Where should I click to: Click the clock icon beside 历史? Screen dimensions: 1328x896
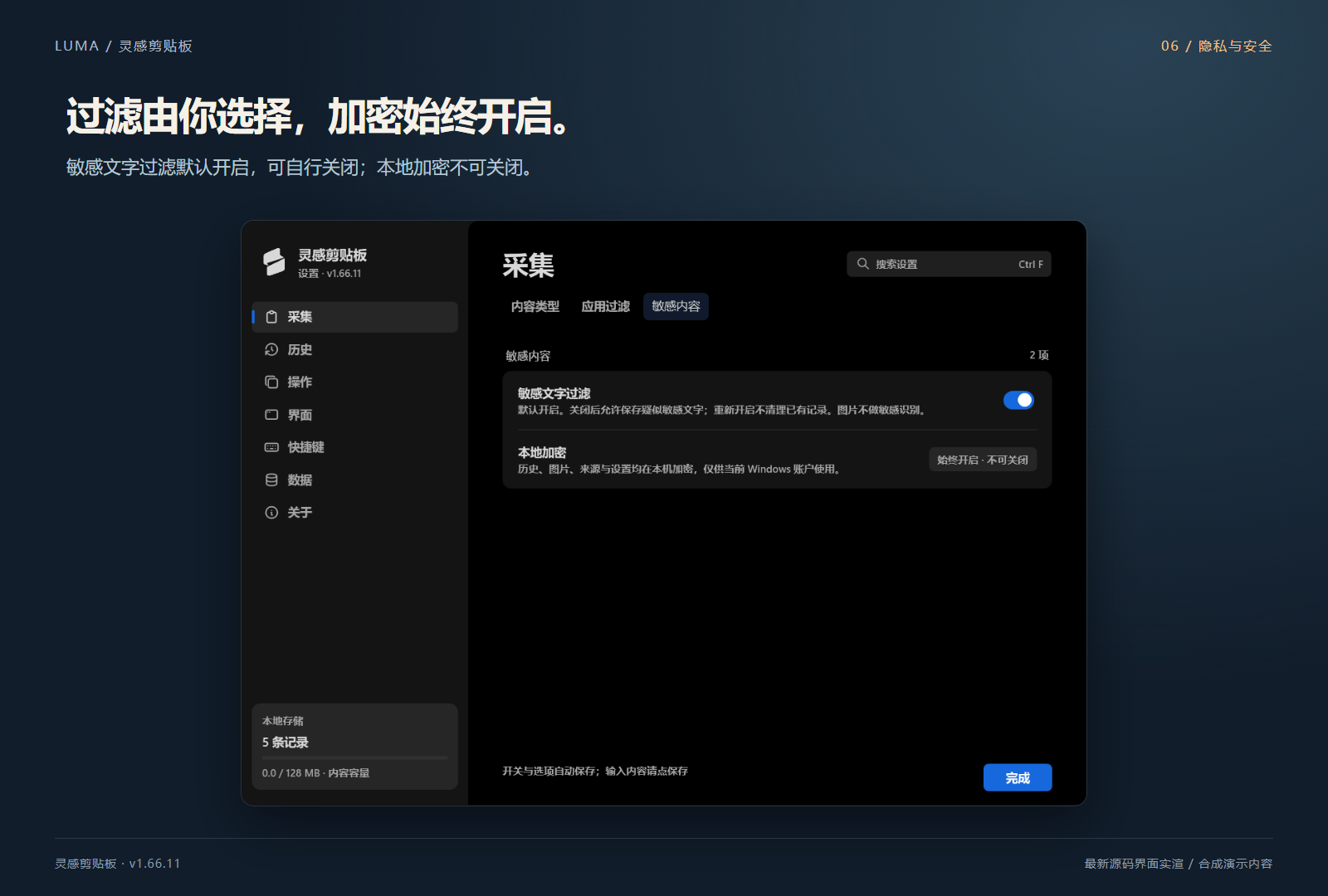[271, 349]
